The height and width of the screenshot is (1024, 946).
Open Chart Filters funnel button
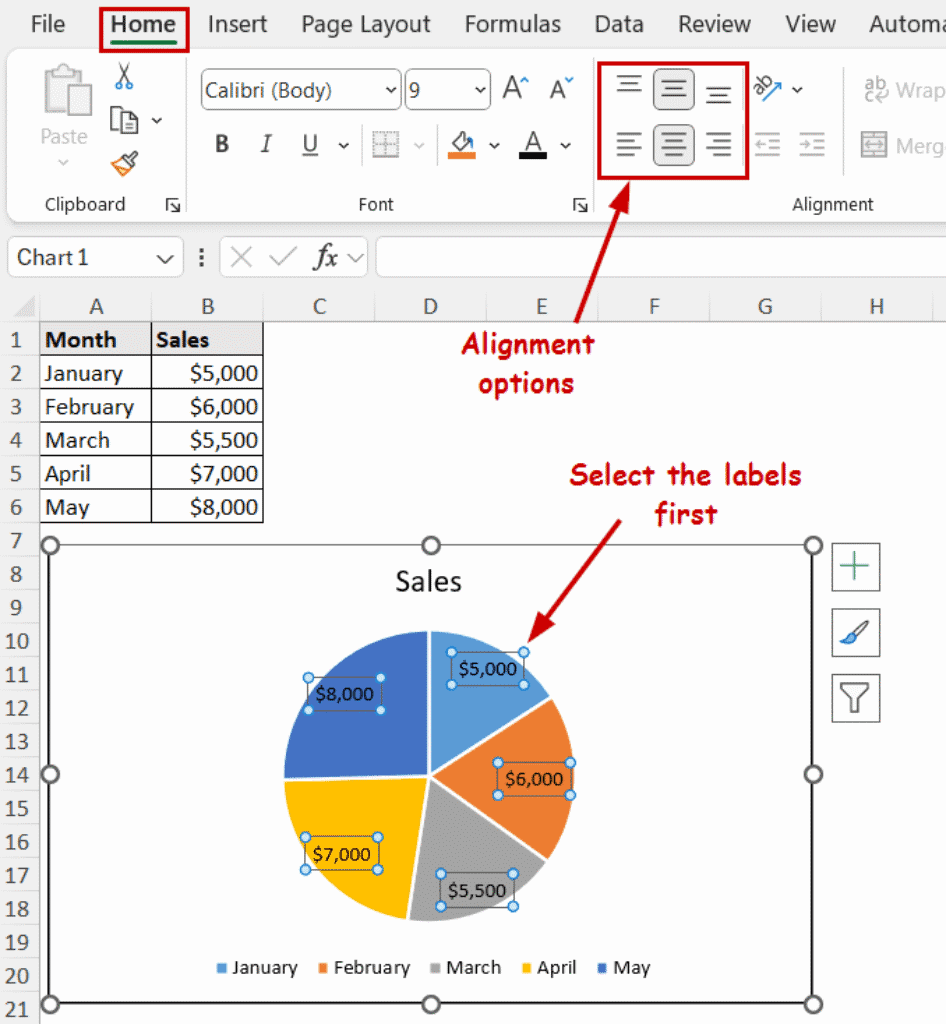click(855, 698)
